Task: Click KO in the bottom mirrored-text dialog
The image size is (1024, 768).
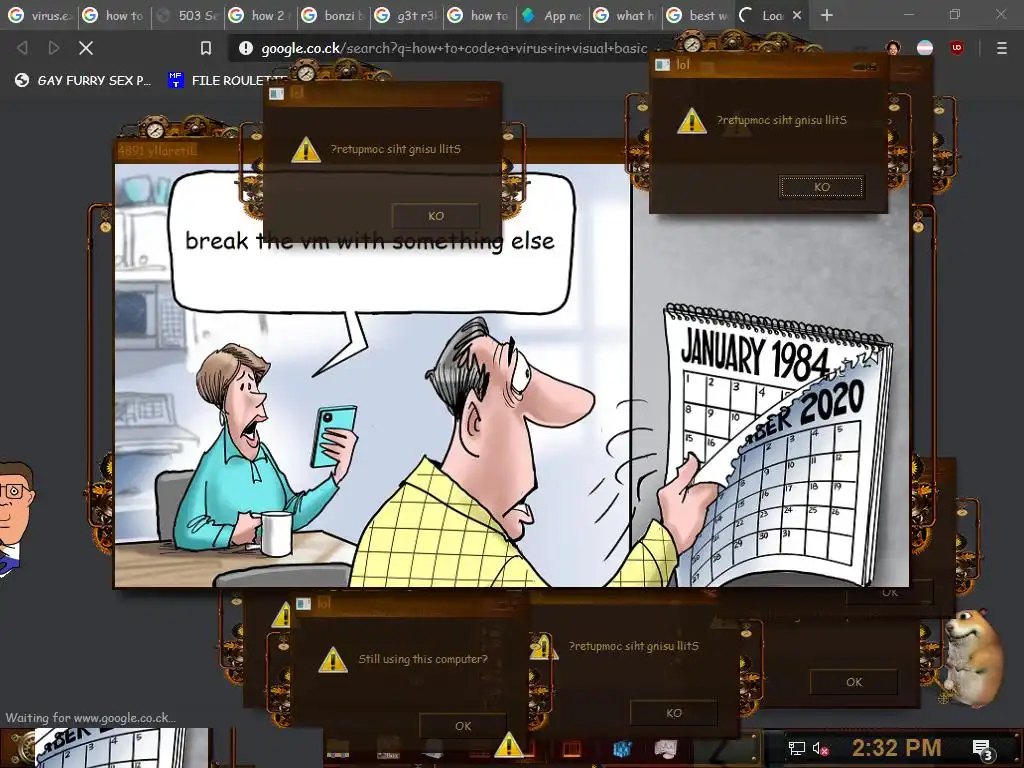Action: 674,712
